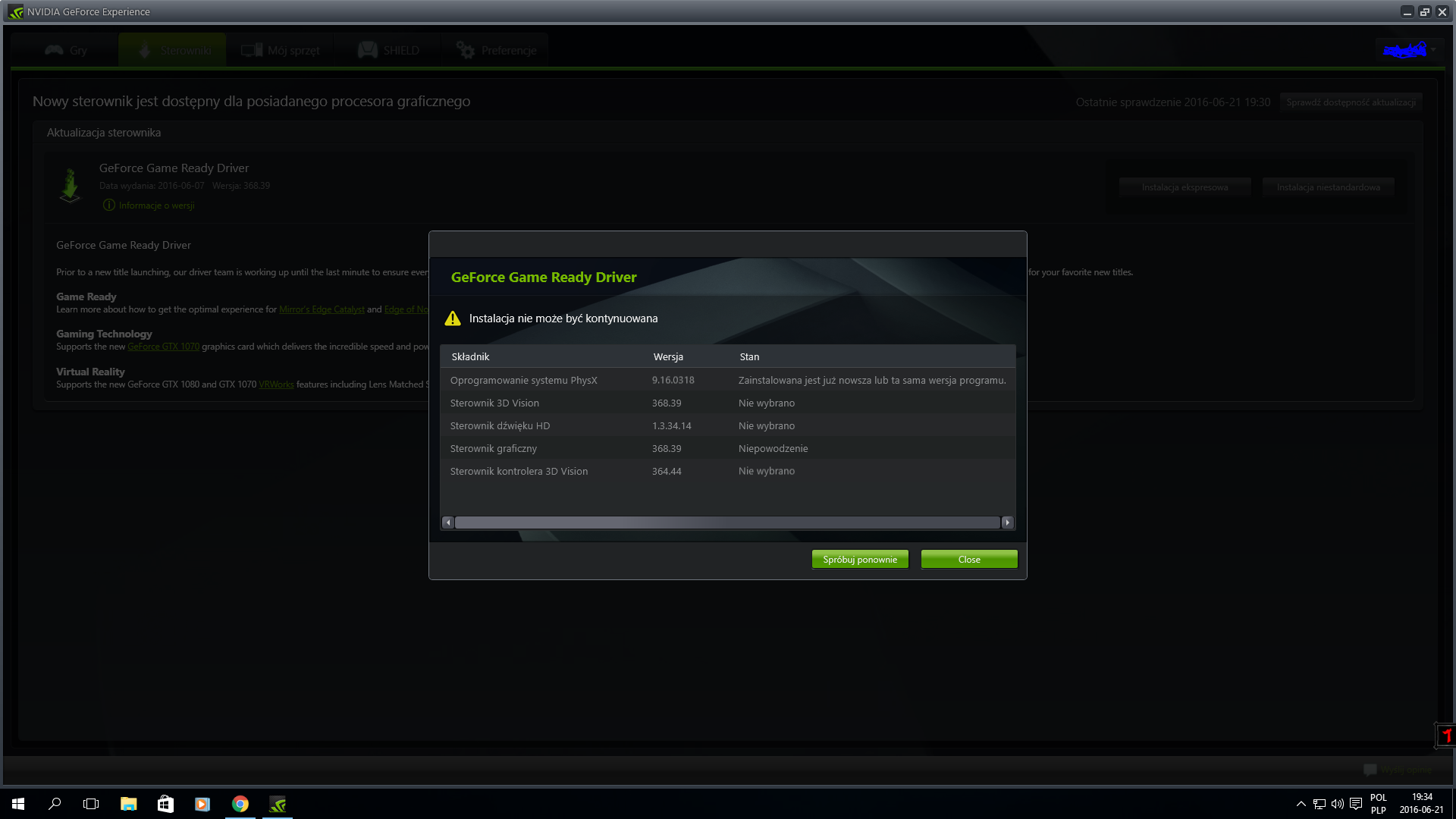Click the Stan column header
Viewport: 1456px width, 819px height.
[749, 356]
